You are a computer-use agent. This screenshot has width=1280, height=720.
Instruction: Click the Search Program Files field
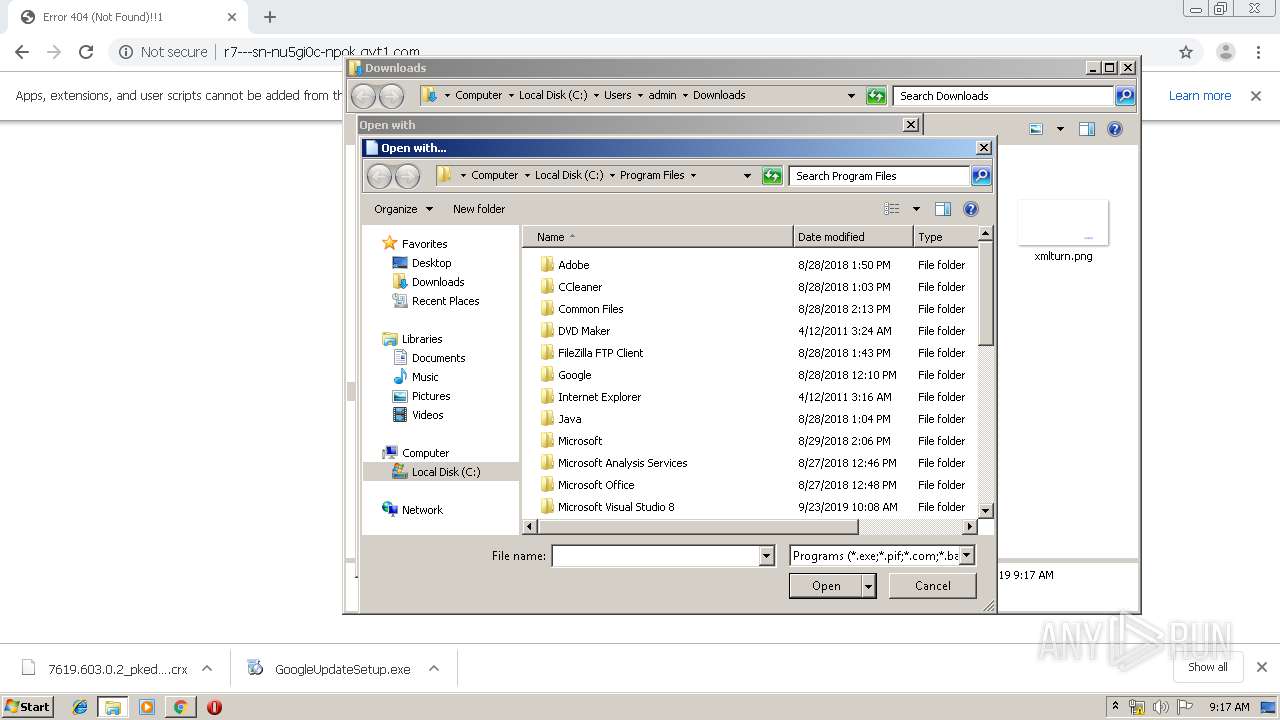[x=880, y=176]
